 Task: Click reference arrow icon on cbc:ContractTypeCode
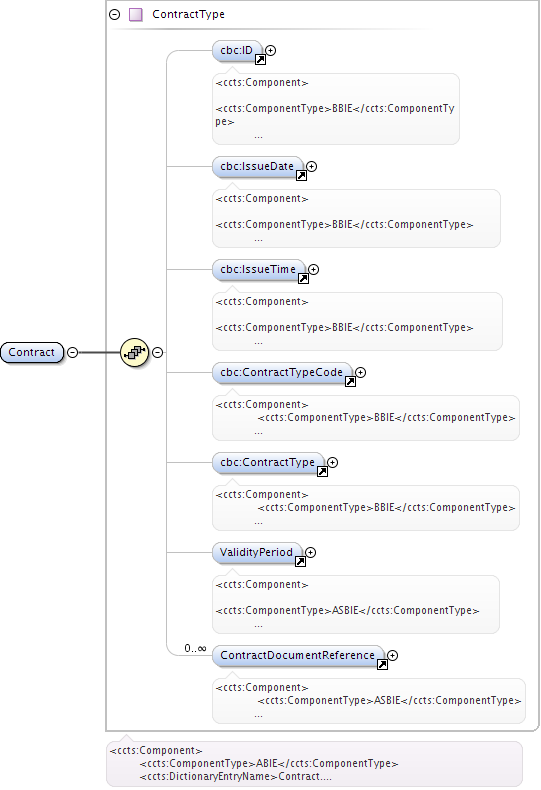350,382
